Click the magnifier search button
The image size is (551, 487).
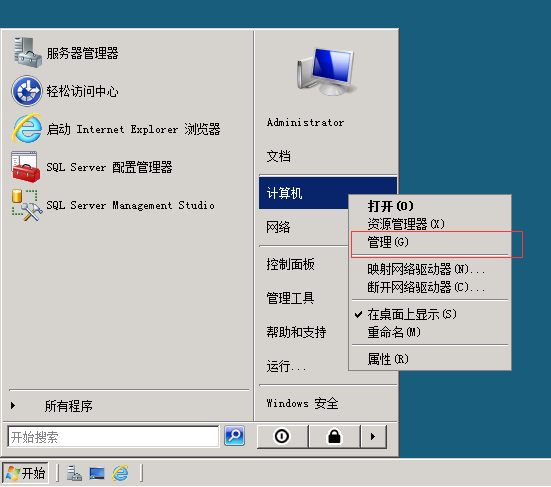point(234,436)
